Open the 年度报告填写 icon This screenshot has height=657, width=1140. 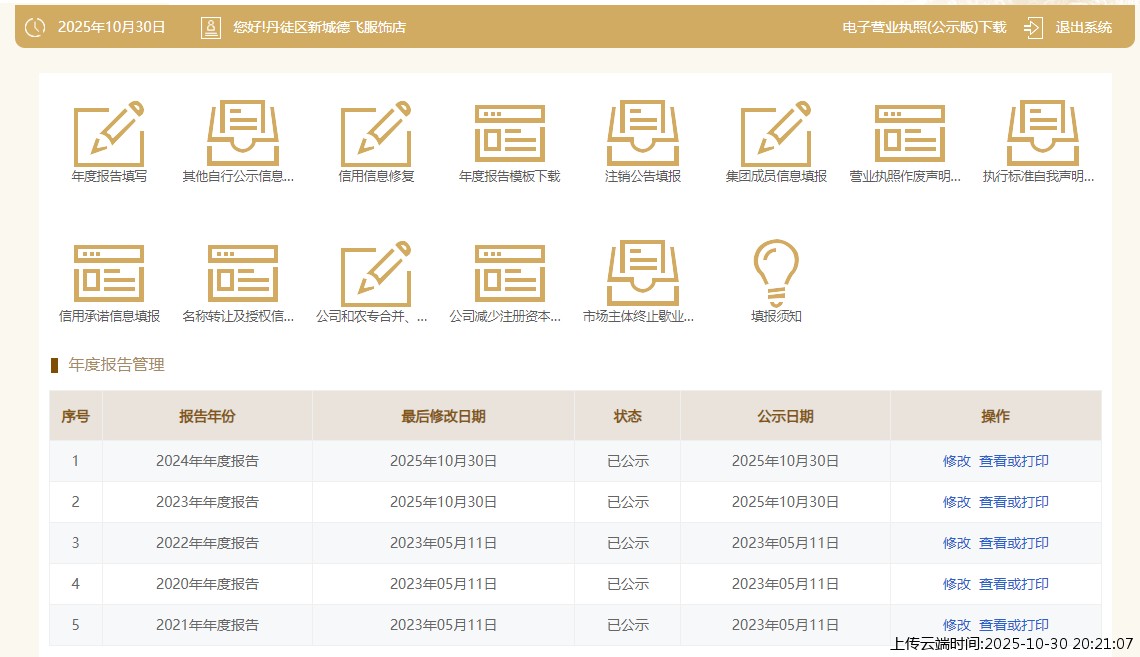[109, 135]
